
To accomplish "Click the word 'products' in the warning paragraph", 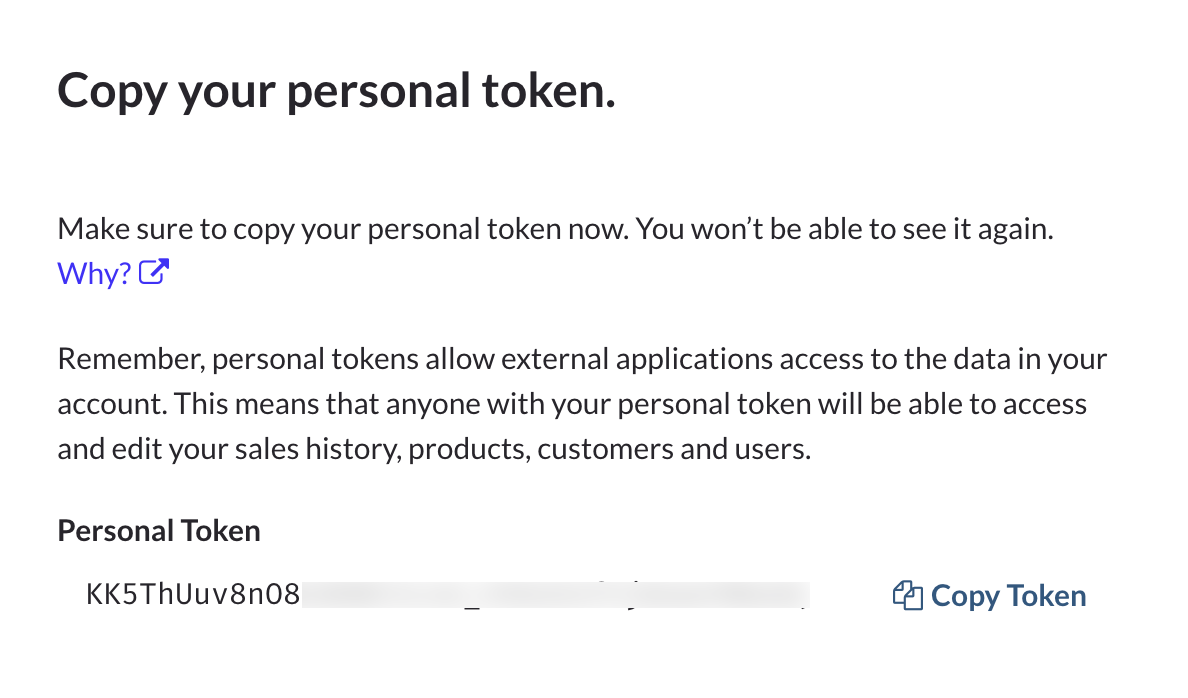I will point(469,450).
